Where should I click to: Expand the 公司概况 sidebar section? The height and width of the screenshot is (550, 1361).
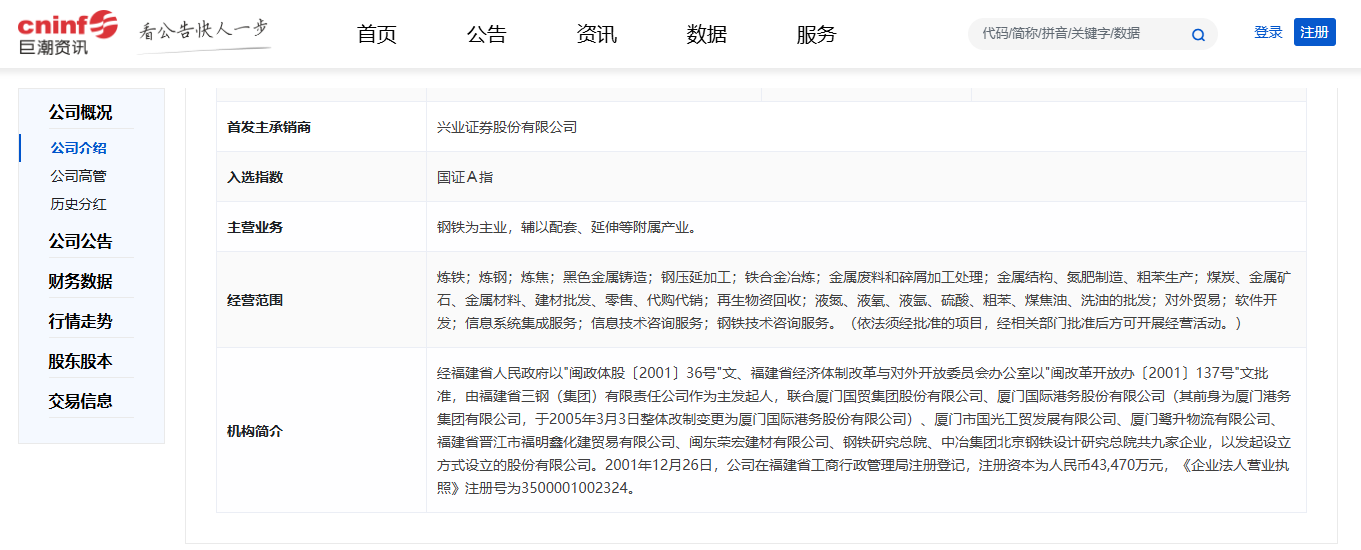[x=81, y=112]
